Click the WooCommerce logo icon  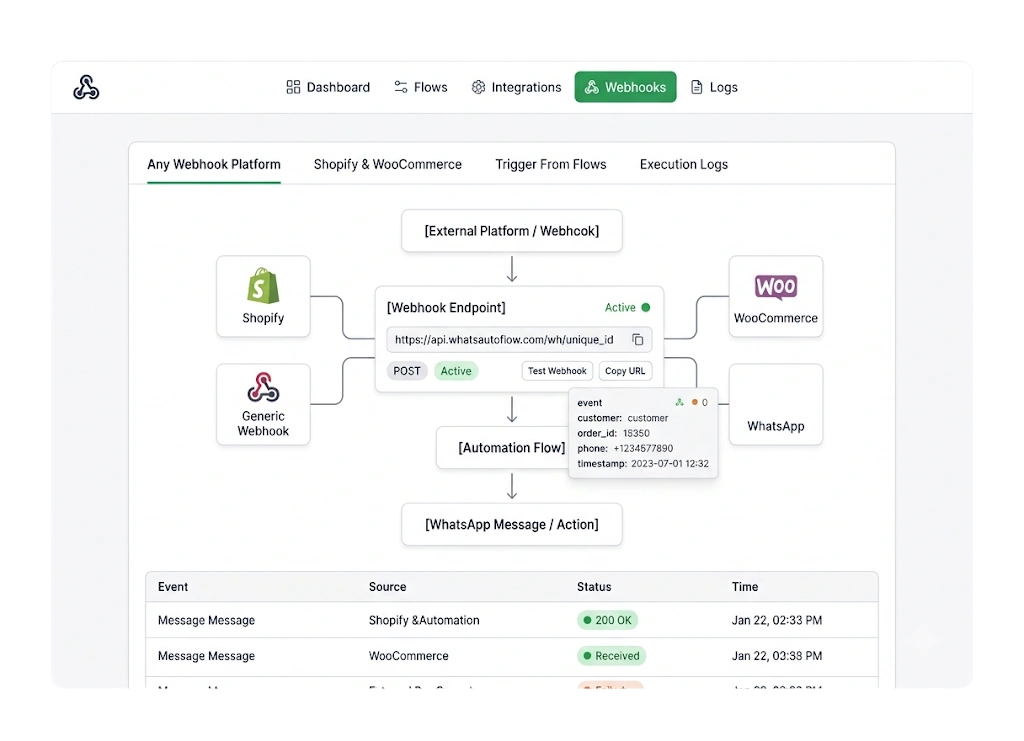[776, 287]
